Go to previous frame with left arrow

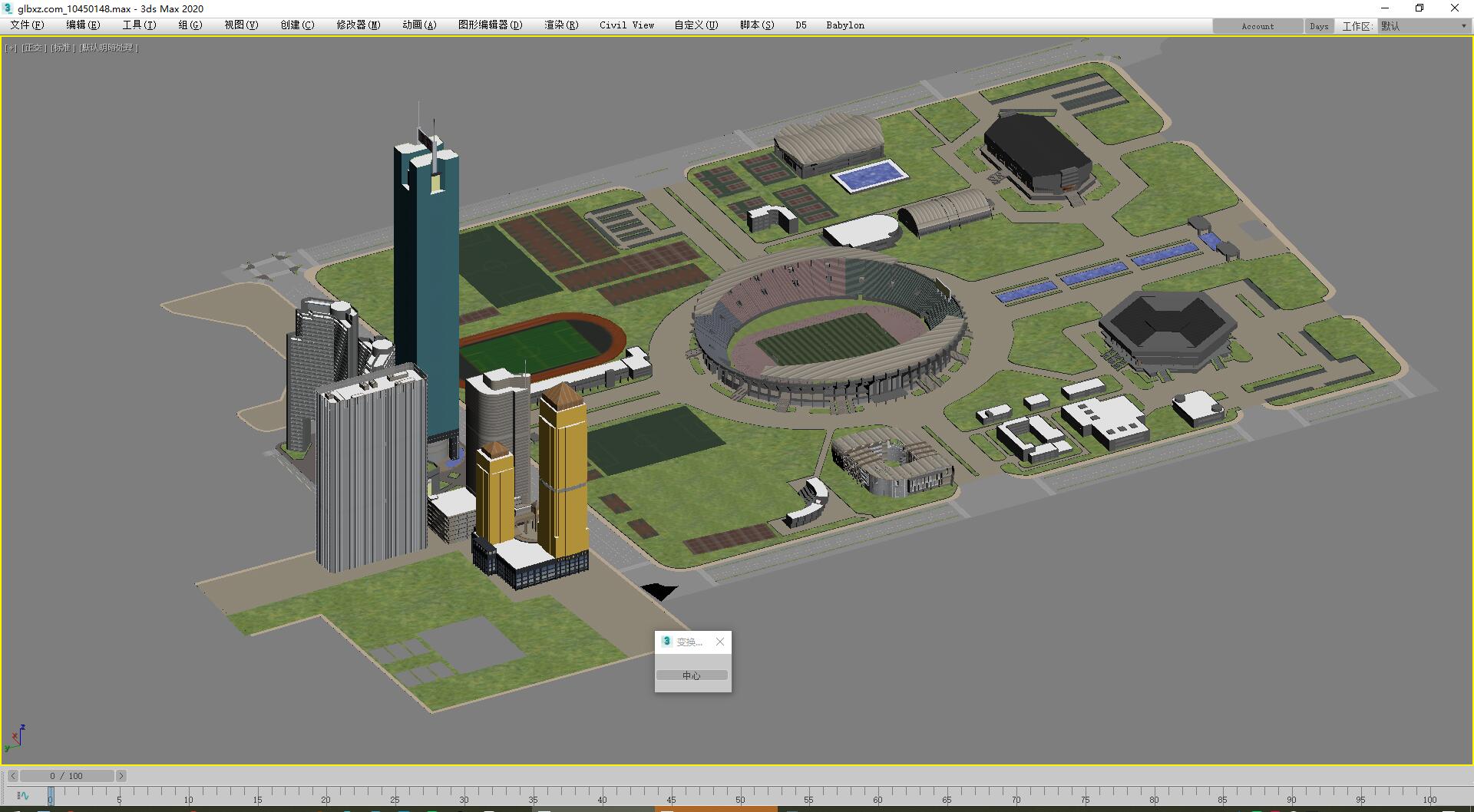pyautogui.click(x=12, y=776)
